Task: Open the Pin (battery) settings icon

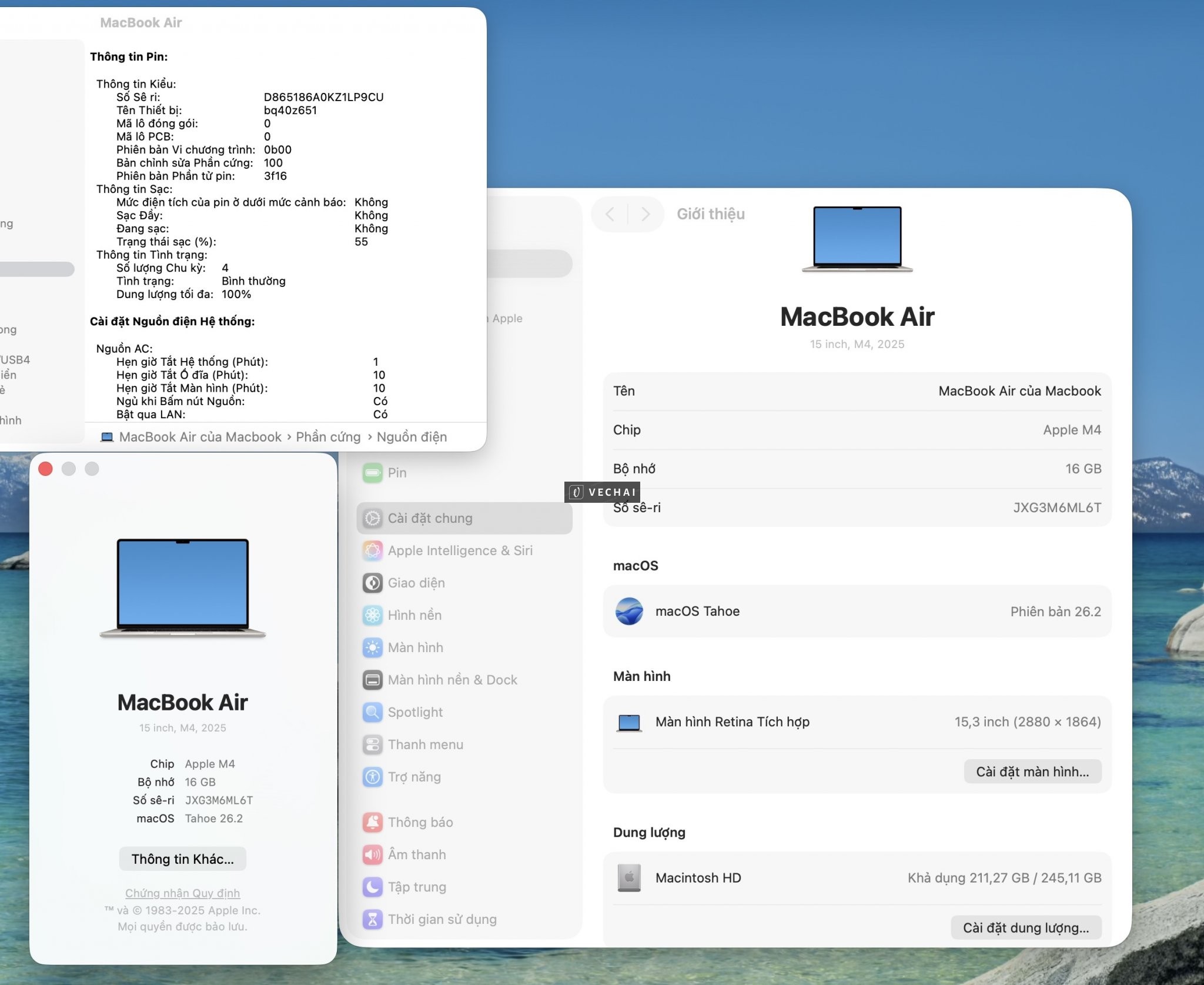Action: click(373, 473)
